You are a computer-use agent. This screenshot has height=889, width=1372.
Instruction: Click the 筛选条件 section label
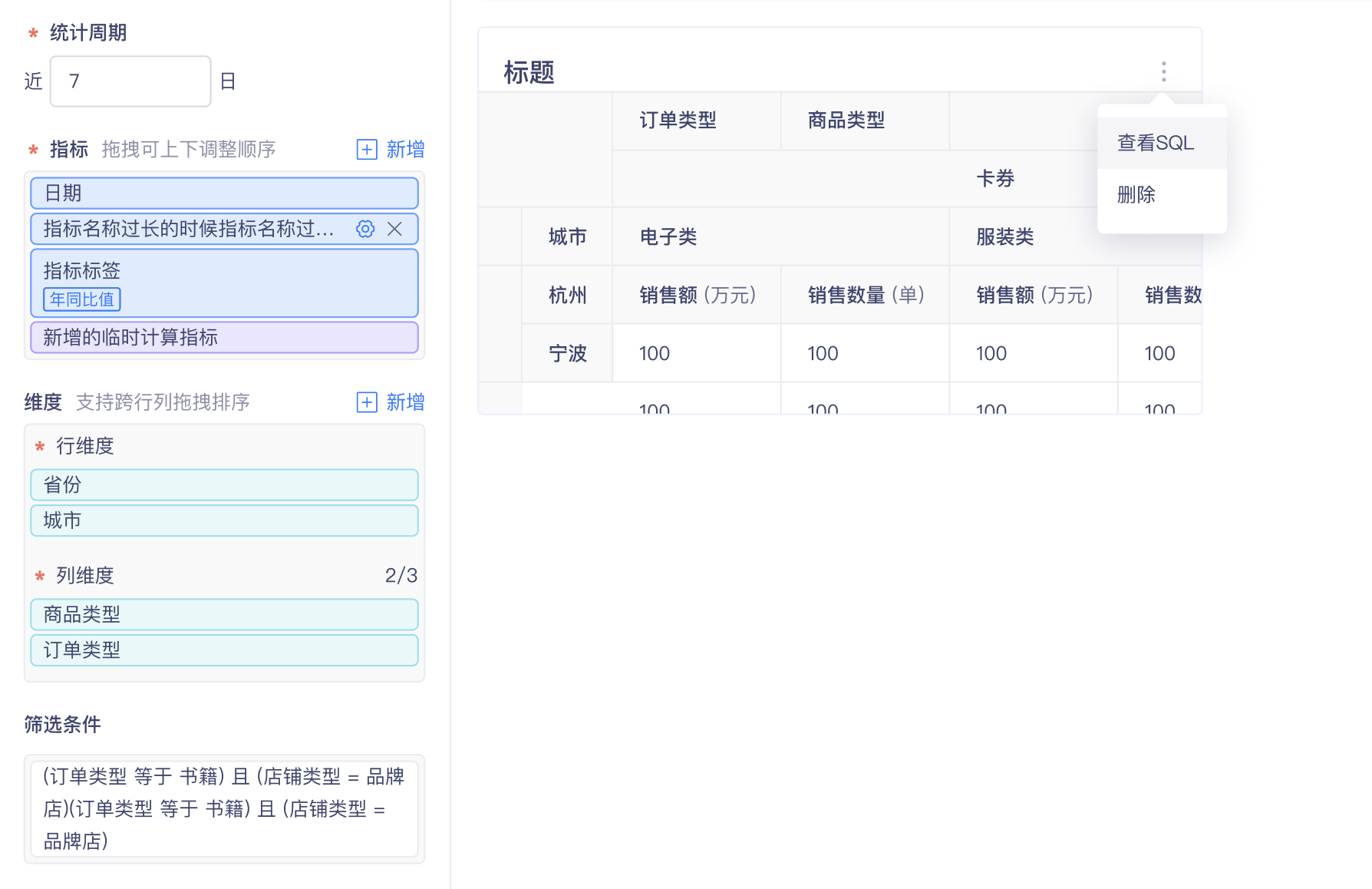tap(62, 724)
